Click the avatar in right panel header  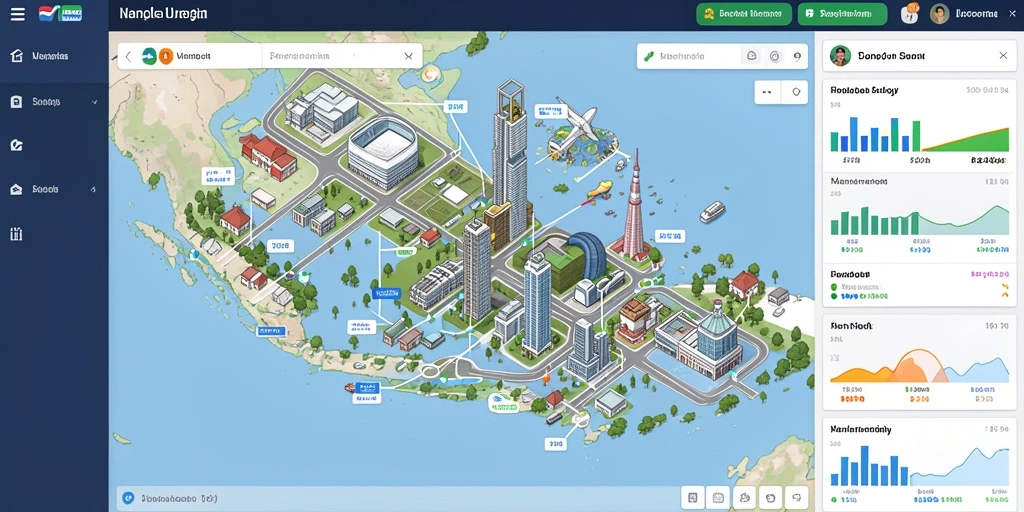[840, 56]
